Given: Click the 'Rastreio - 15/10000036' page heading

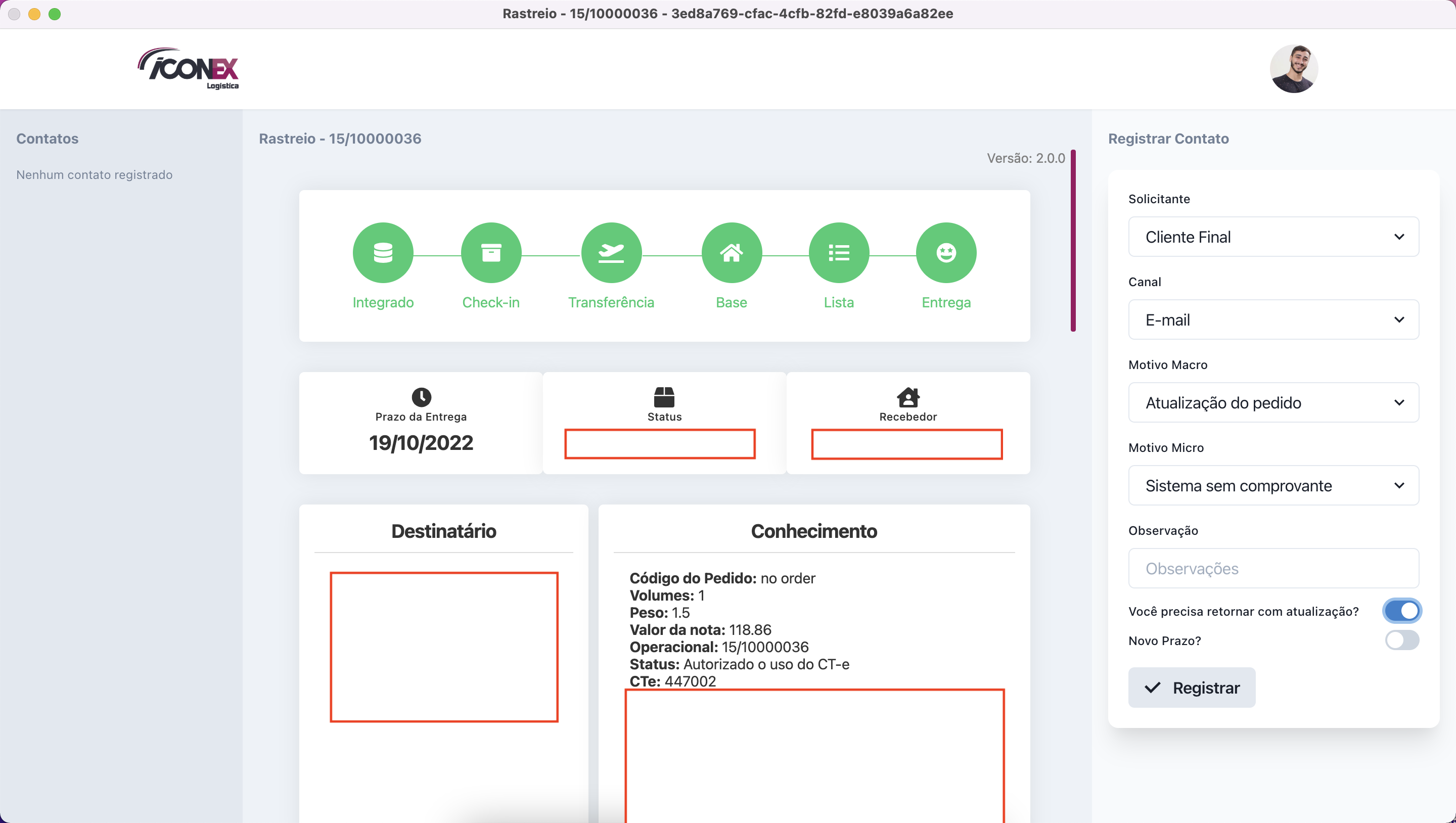Looking at the screenshot, I should coord(340,139).
